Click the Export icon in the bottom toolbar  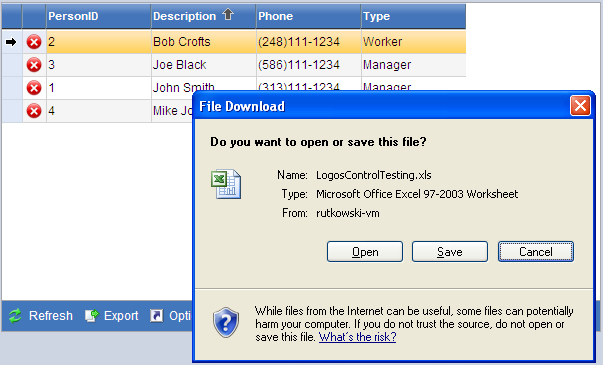[92, 316]
